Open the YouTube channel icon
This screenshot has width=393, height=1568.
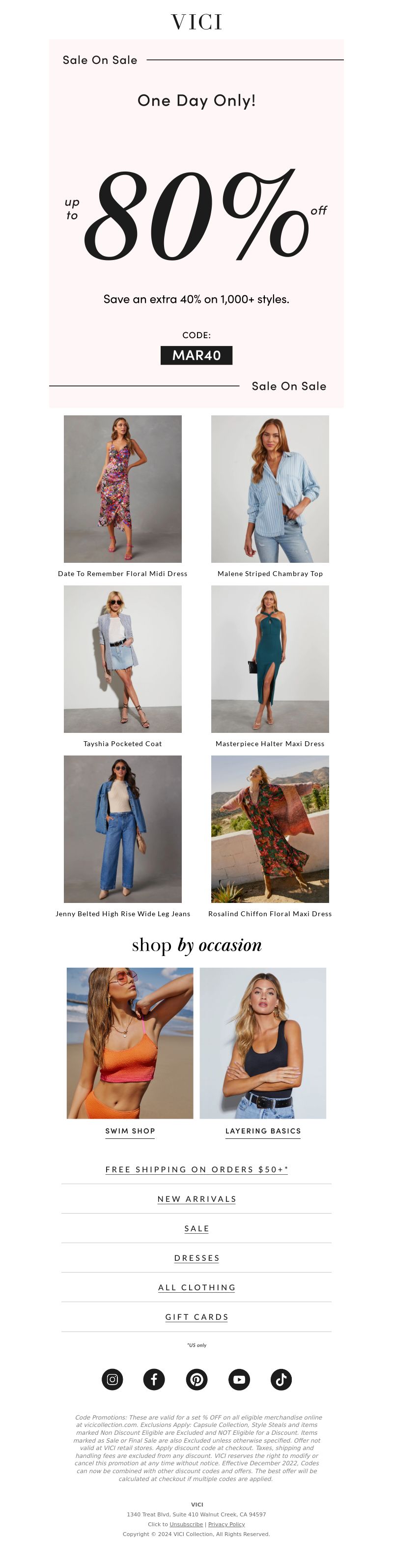pos(239,1379)
